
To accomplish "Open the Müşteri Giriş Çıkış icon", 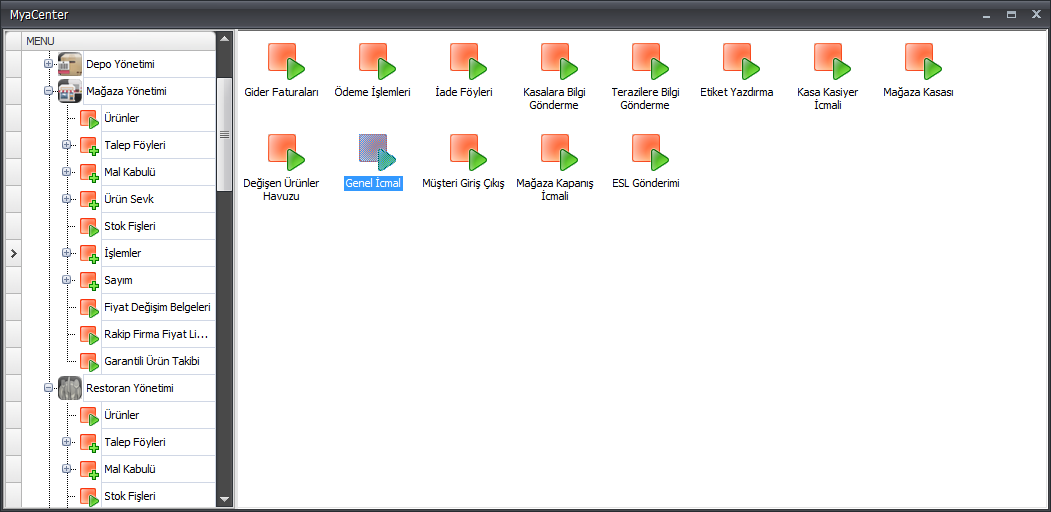I will click(469, 152).
